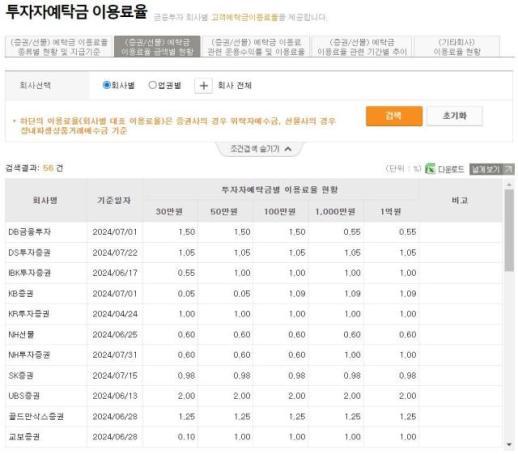This screenshot has height=454, width=518.
Task: Click the DB금융투자 1억원 value 0.55
Action: click(408, 232)
